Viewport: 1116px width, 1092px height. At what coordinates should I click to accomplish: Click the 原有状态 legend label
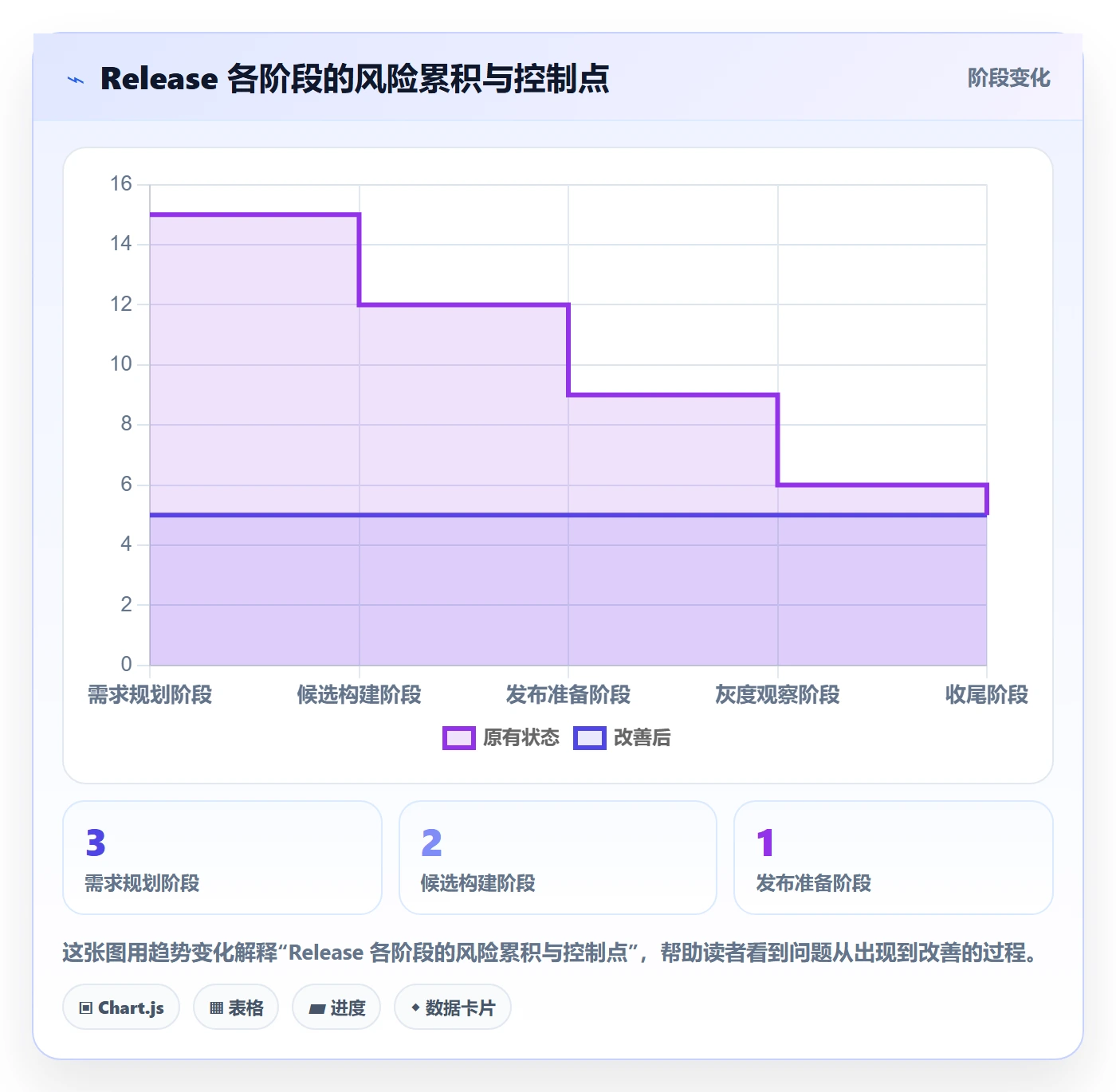(x=521, y=738)
